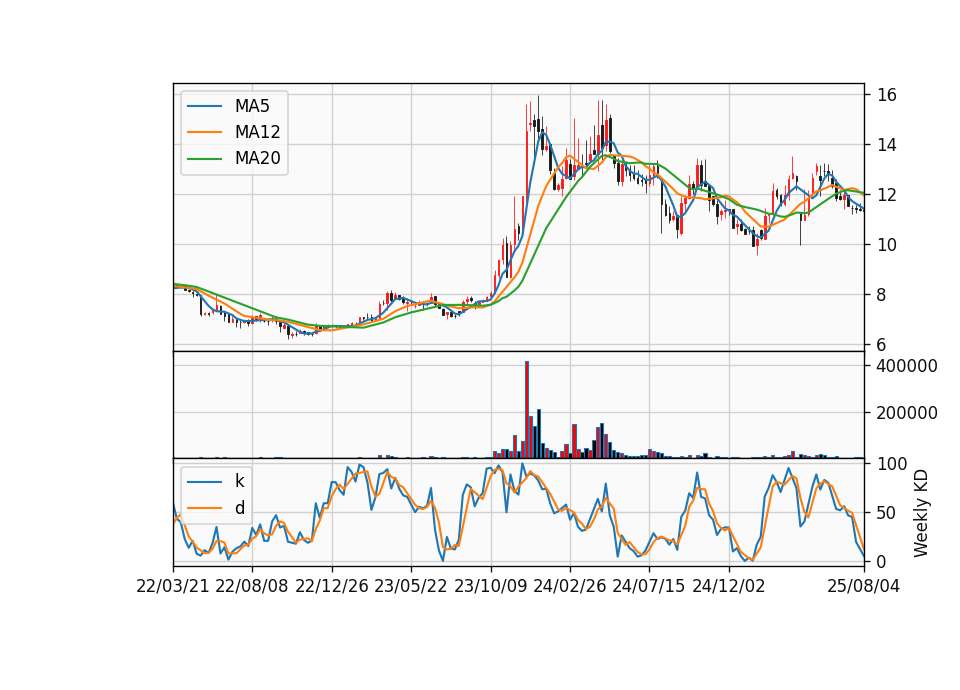Click the price axis value 16
The image size is (960, 690).
point(887,95)
